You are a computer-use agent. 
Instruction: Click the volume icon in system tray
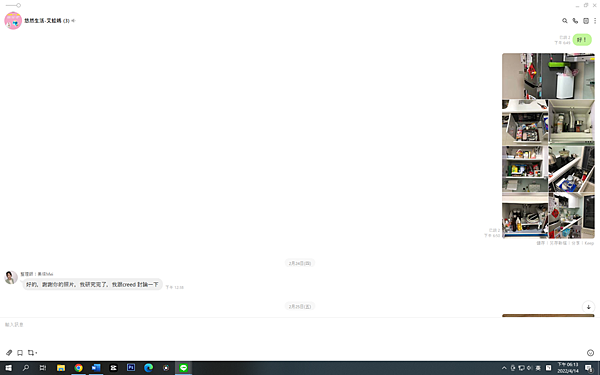[530, 368]
